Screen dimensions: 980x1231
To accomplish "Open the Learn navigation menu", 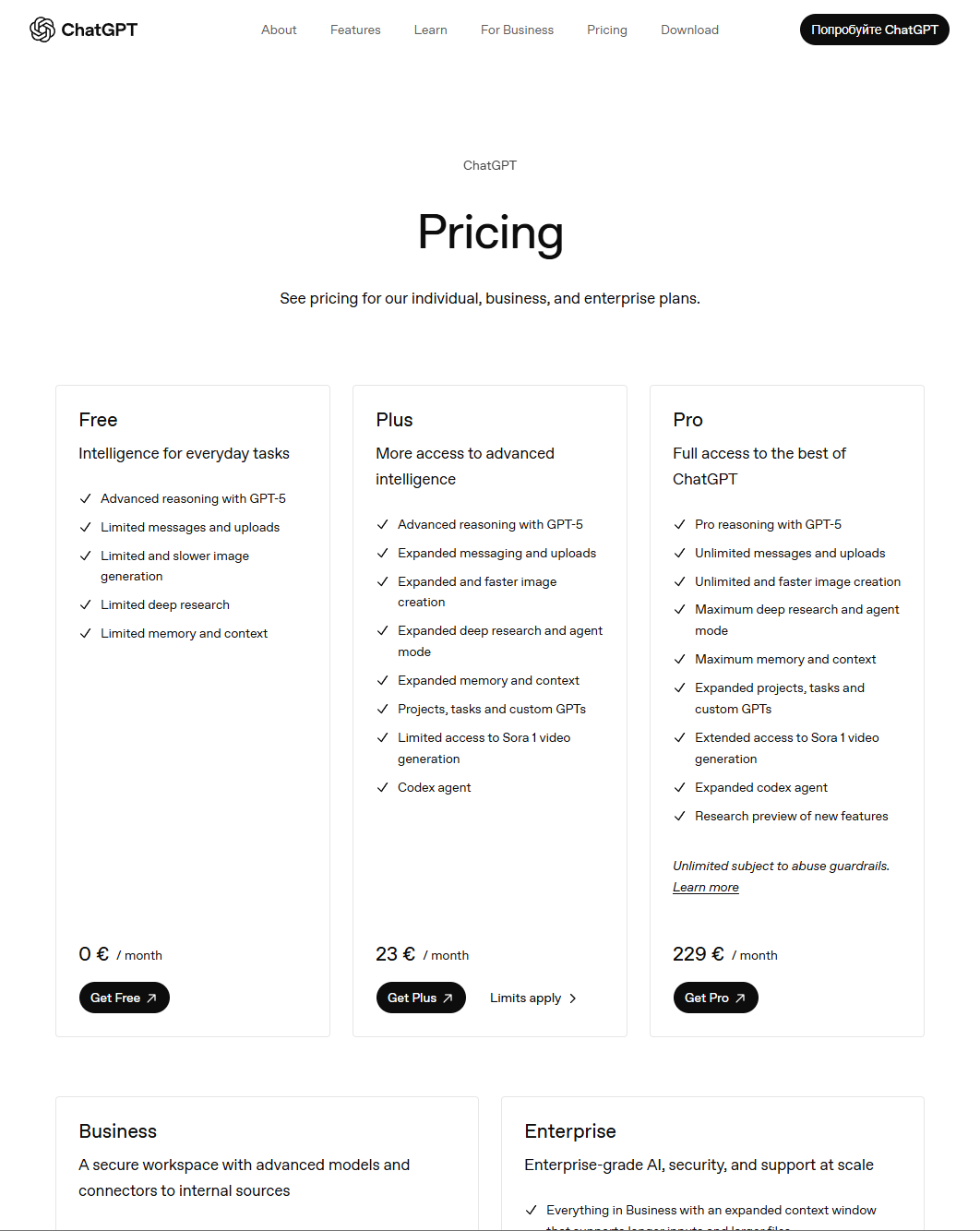I will [x=430, y=30].
